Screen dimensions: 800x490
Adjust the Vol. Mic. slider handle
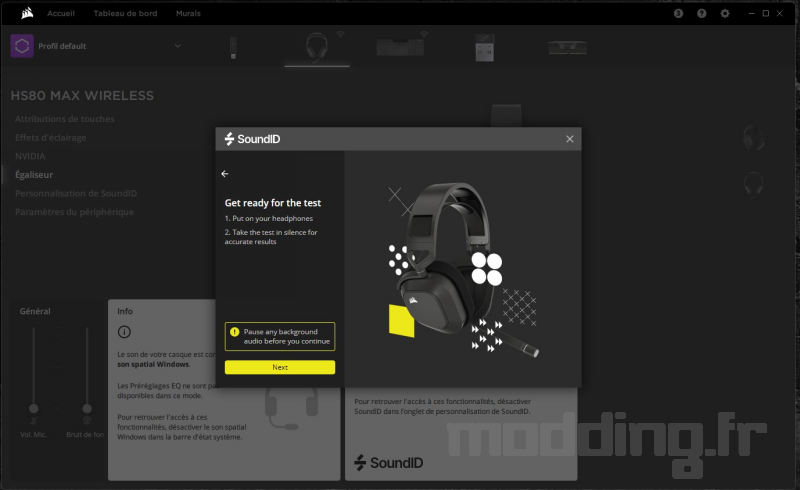click(34, 408)
